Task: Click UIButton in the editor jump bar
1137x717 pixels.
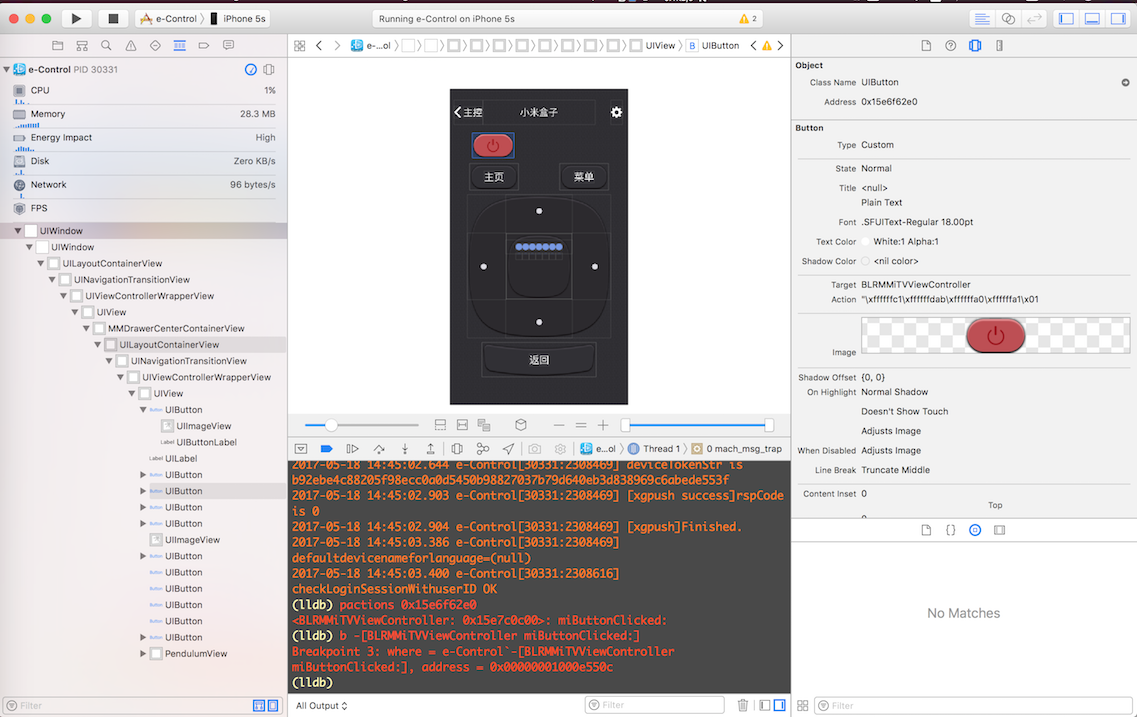Action: coord(720,45)
